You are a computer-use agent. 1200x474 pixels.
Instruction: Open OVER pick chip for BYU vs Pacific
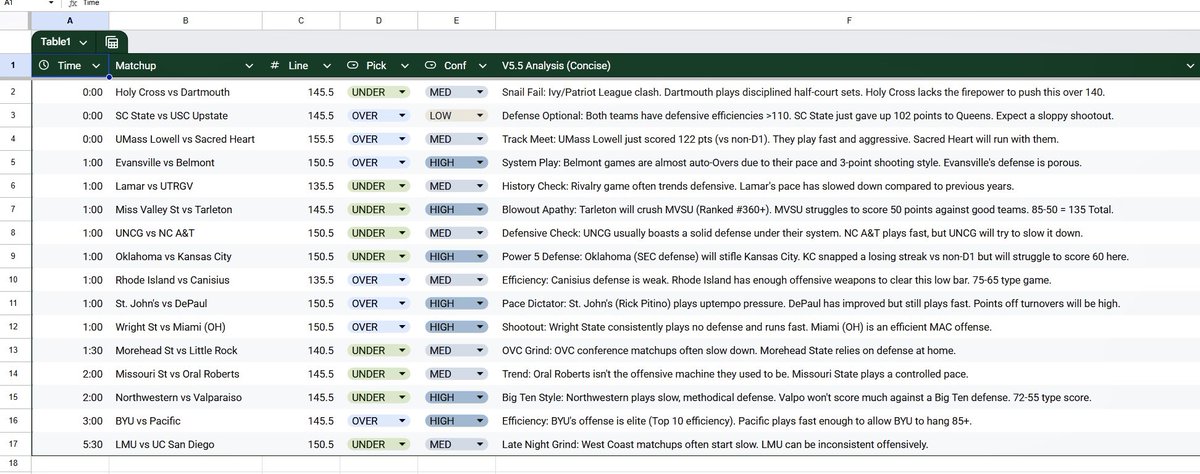[x=378, y=421]
